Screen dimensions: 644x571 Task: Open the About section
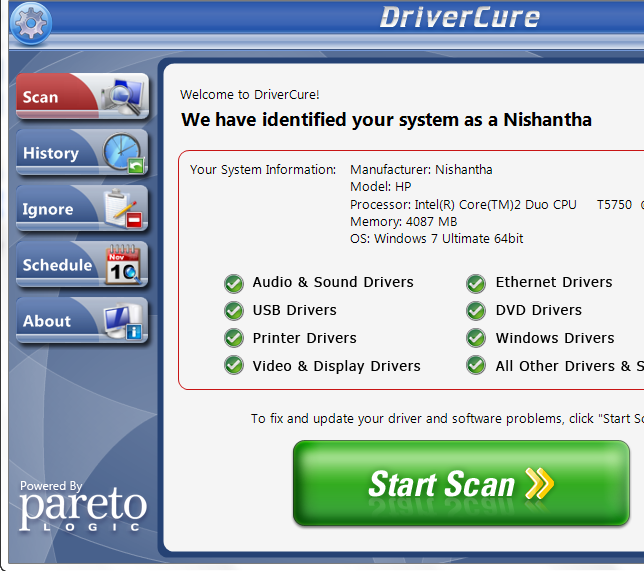82,320
